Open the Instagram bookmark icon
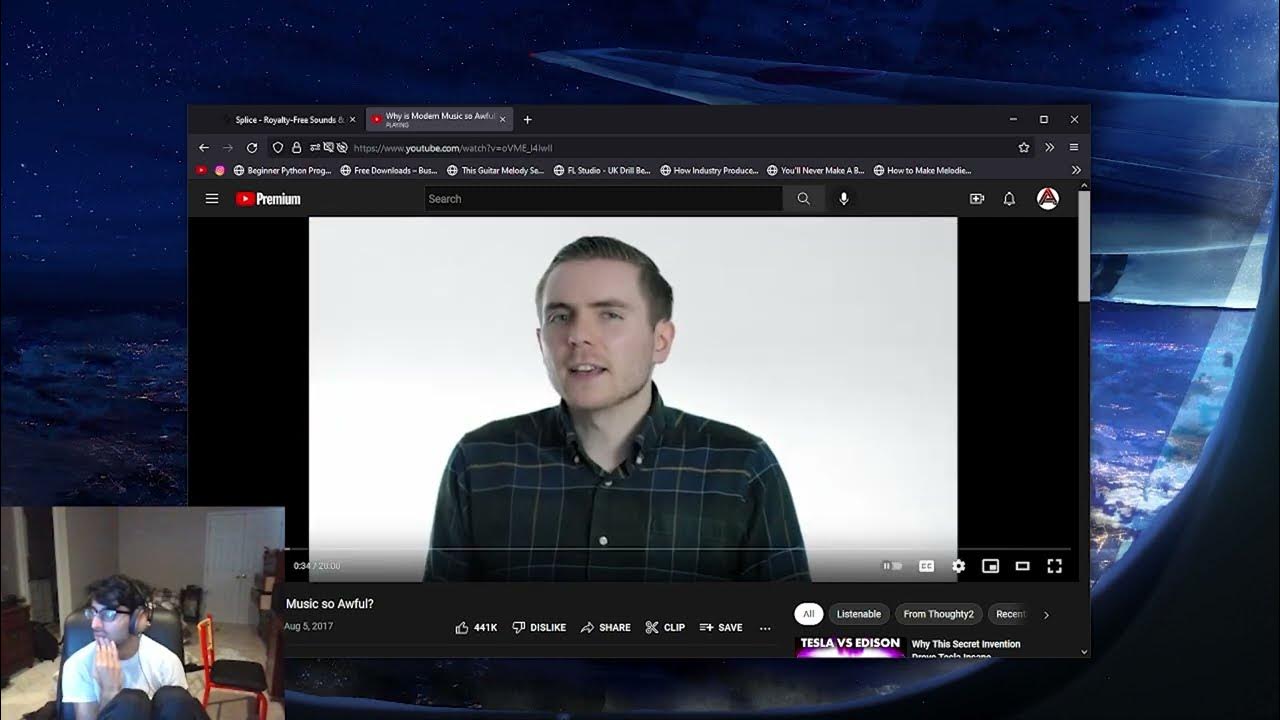 click(220, 170)
